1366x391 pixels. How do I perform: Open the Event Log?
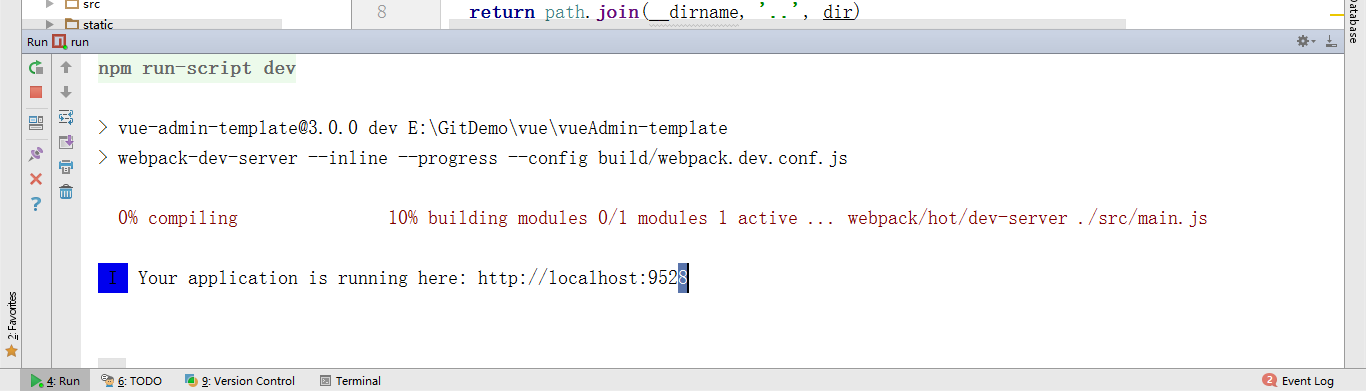(1299, 380)
